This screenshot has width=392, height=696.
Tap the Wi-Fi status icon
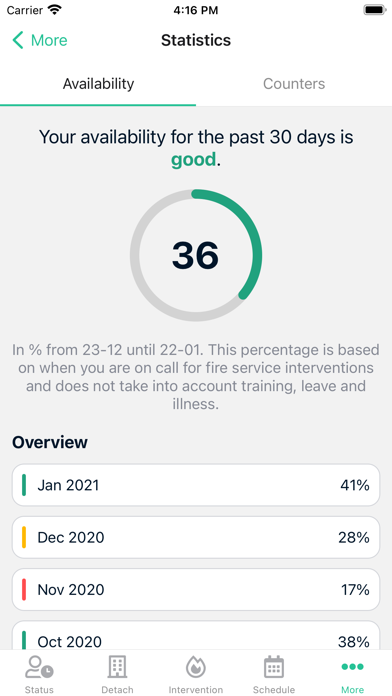pos(55,10)
